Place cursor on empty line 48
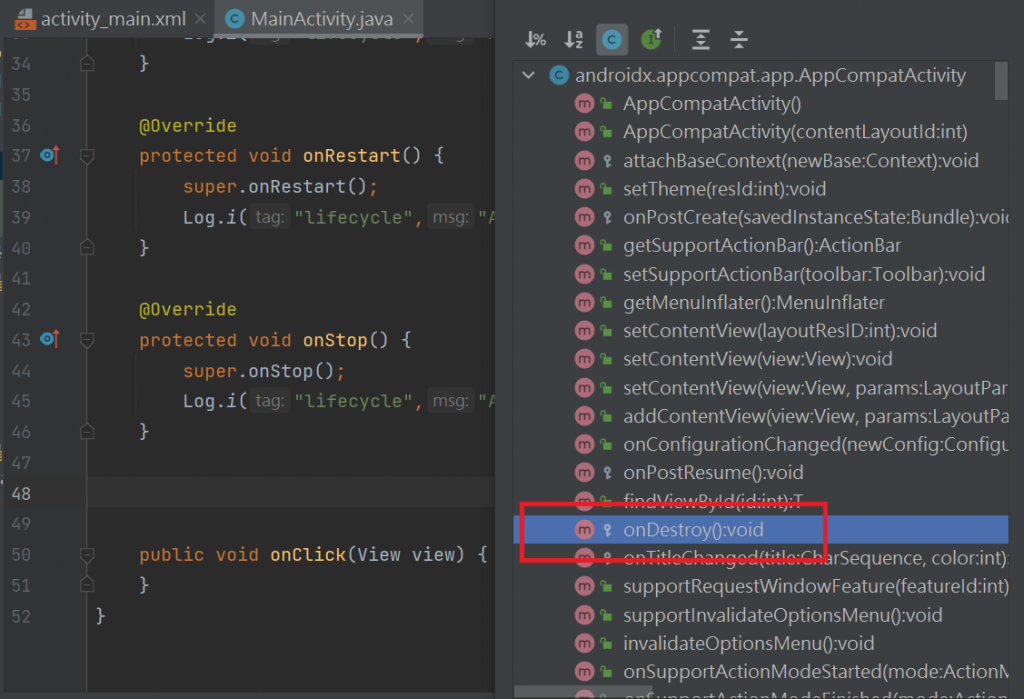Screen dimensions: 1024x699 pyautogui.click(x=291, y=493)
